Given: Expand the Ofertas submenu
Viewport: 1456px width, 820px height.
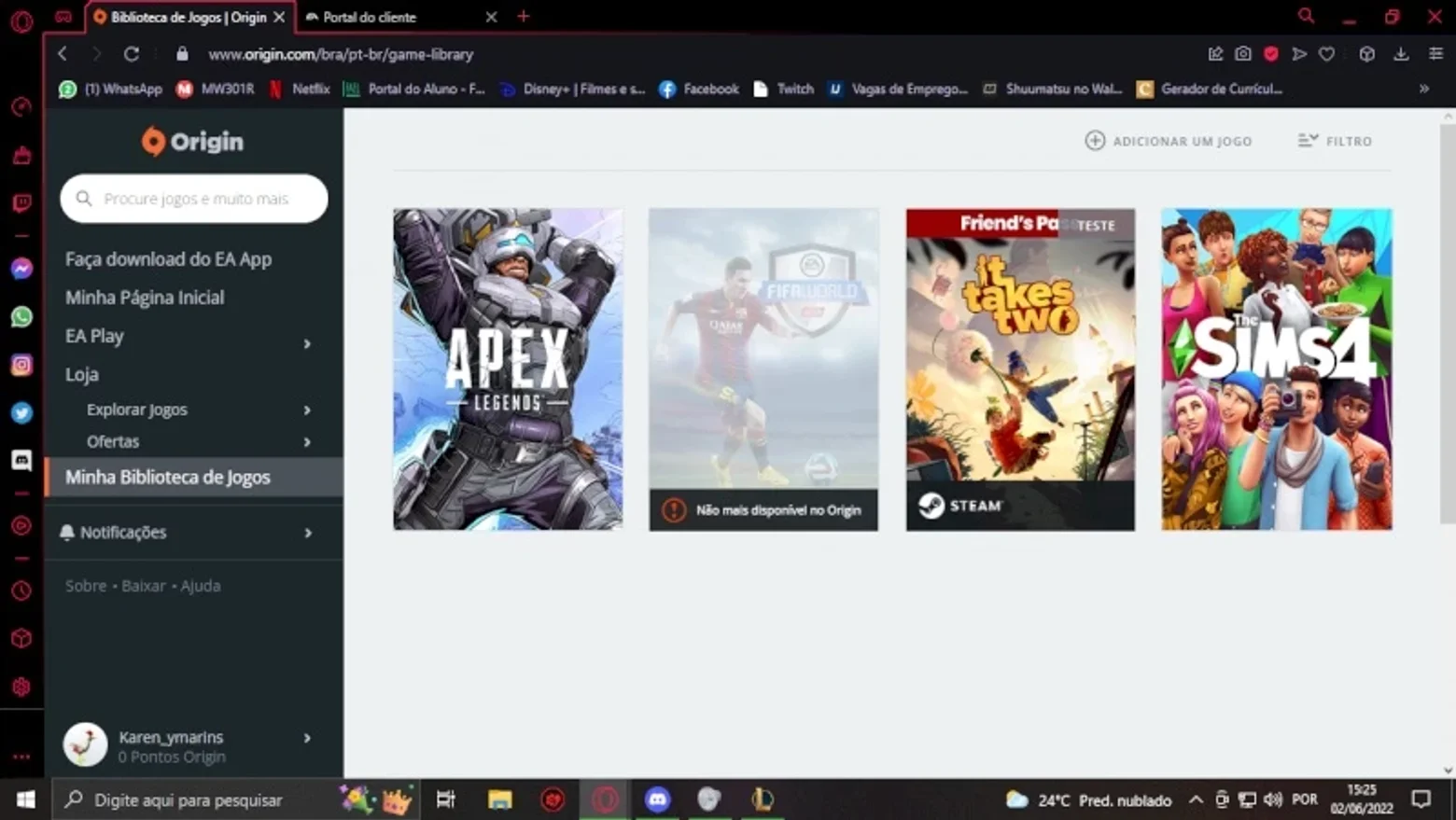Looking at the screenshot, I should [x=307, y=442].
